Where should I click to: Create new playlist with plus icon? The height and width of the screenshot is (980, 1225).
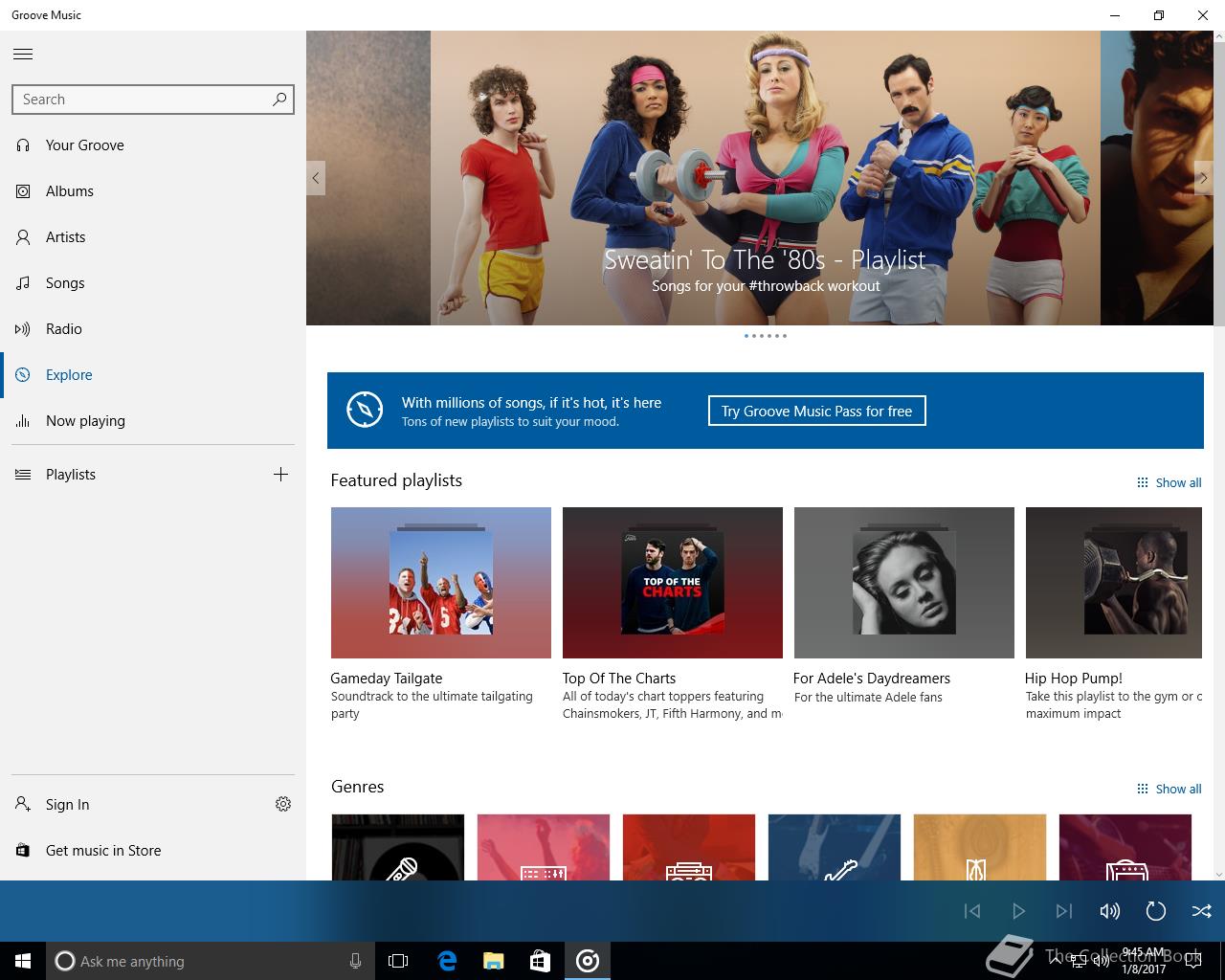click(280, 475)
